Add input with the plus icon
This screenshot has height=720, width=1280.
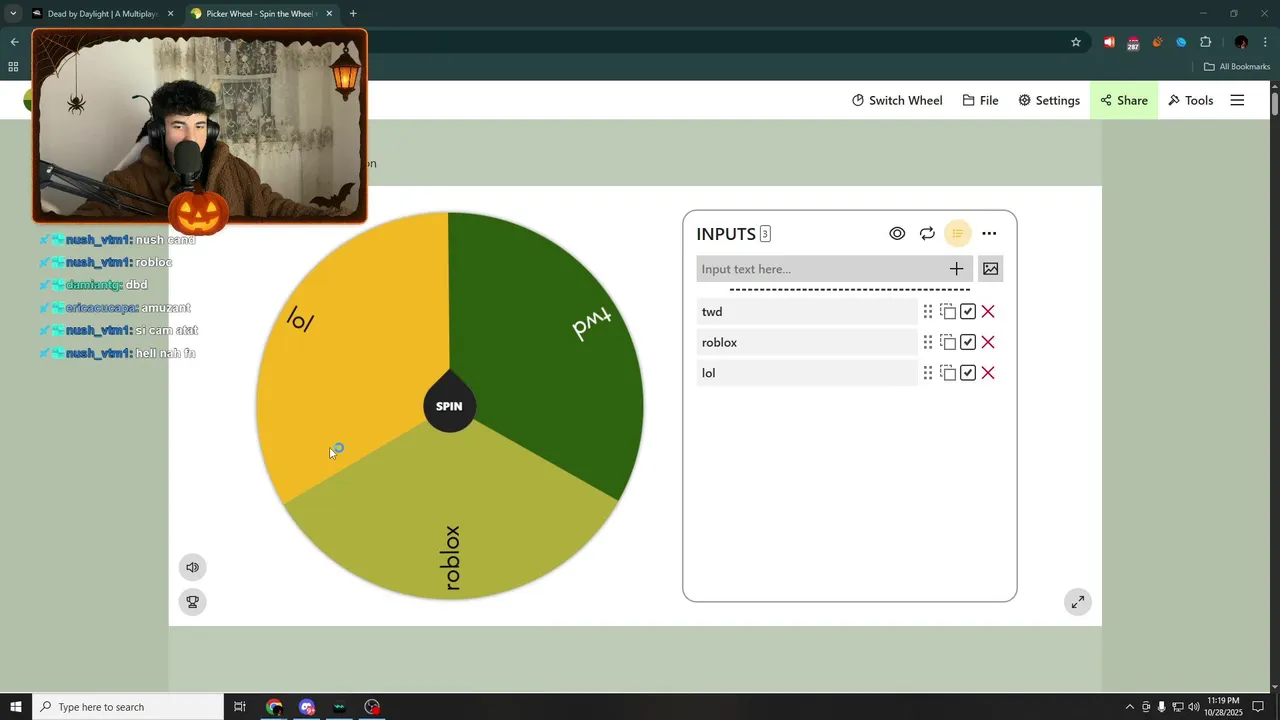tap(956, 269)
